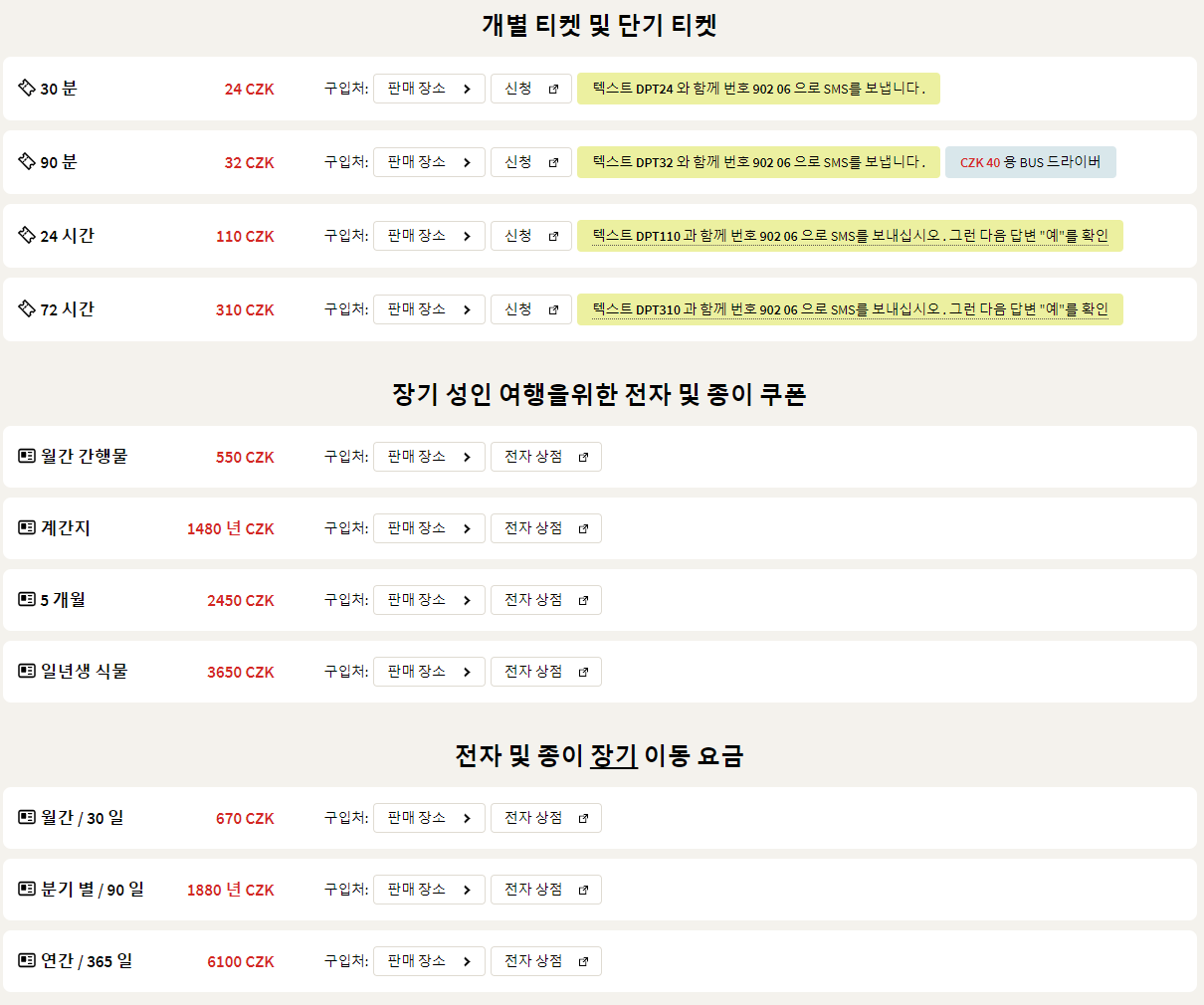
Task: Click the underlined 장기 word in heading
Action: click(614, 755)
